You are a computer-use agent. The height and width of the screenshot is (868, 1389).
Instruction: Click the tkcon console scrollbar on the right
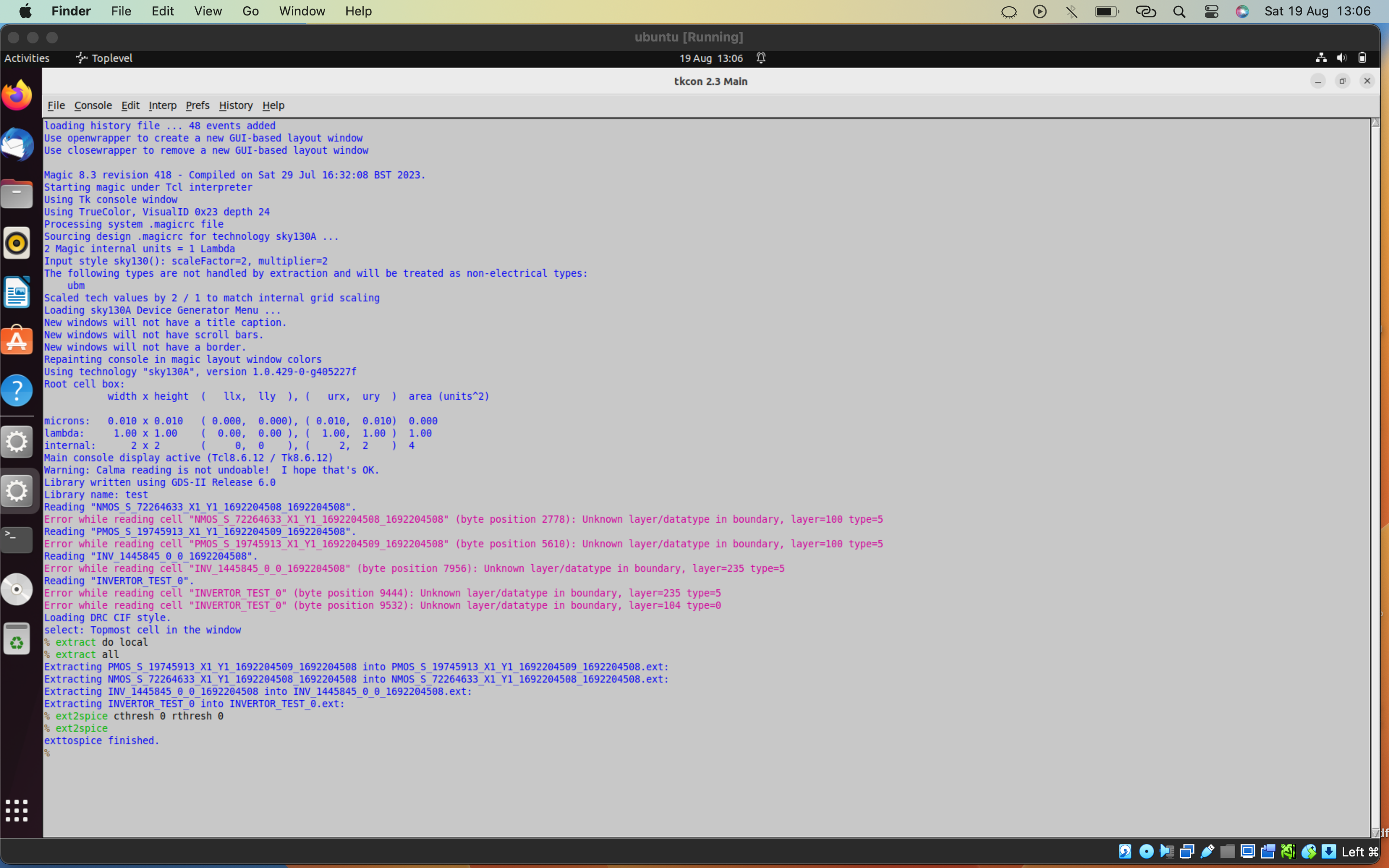click(x=1375, y=459)
